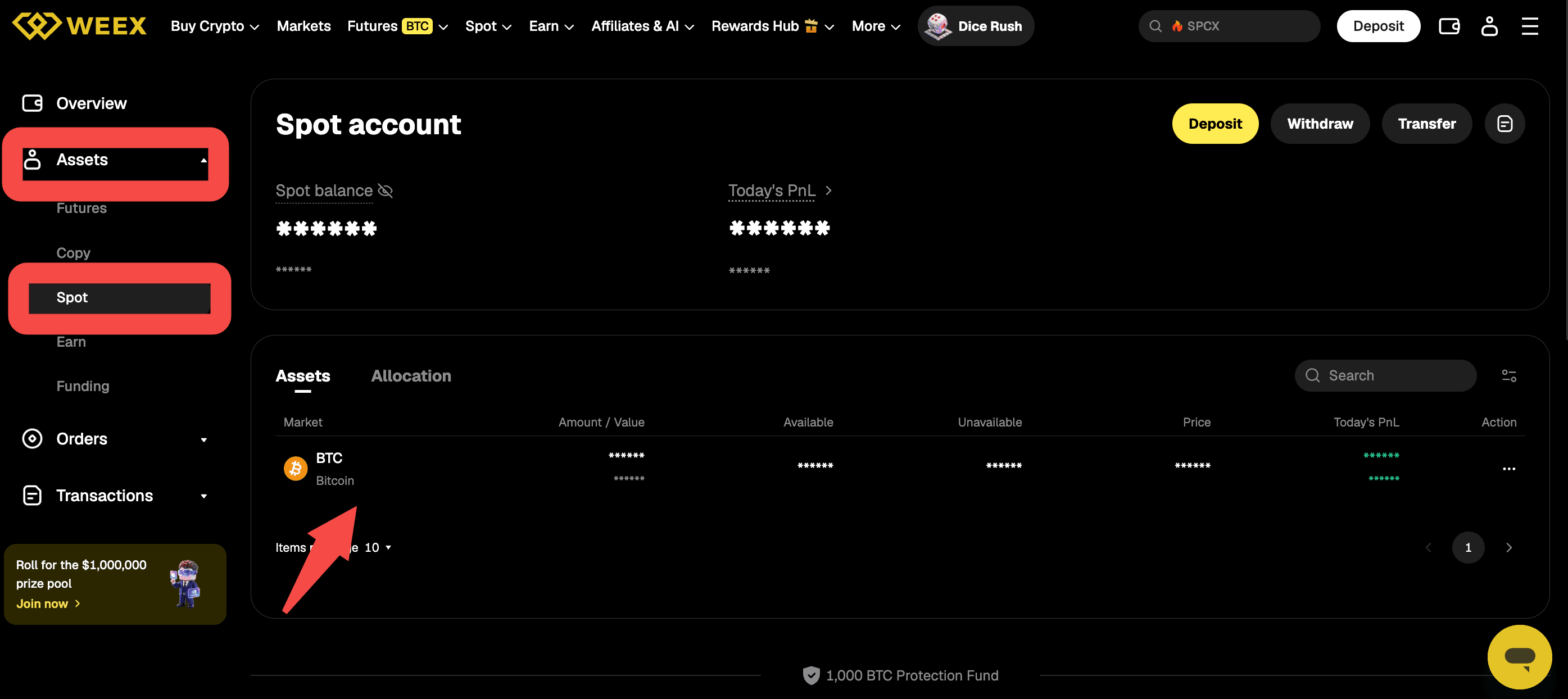
Task: Open the Buy Crypto dropdown menu
Action: (x=215, y=26)
